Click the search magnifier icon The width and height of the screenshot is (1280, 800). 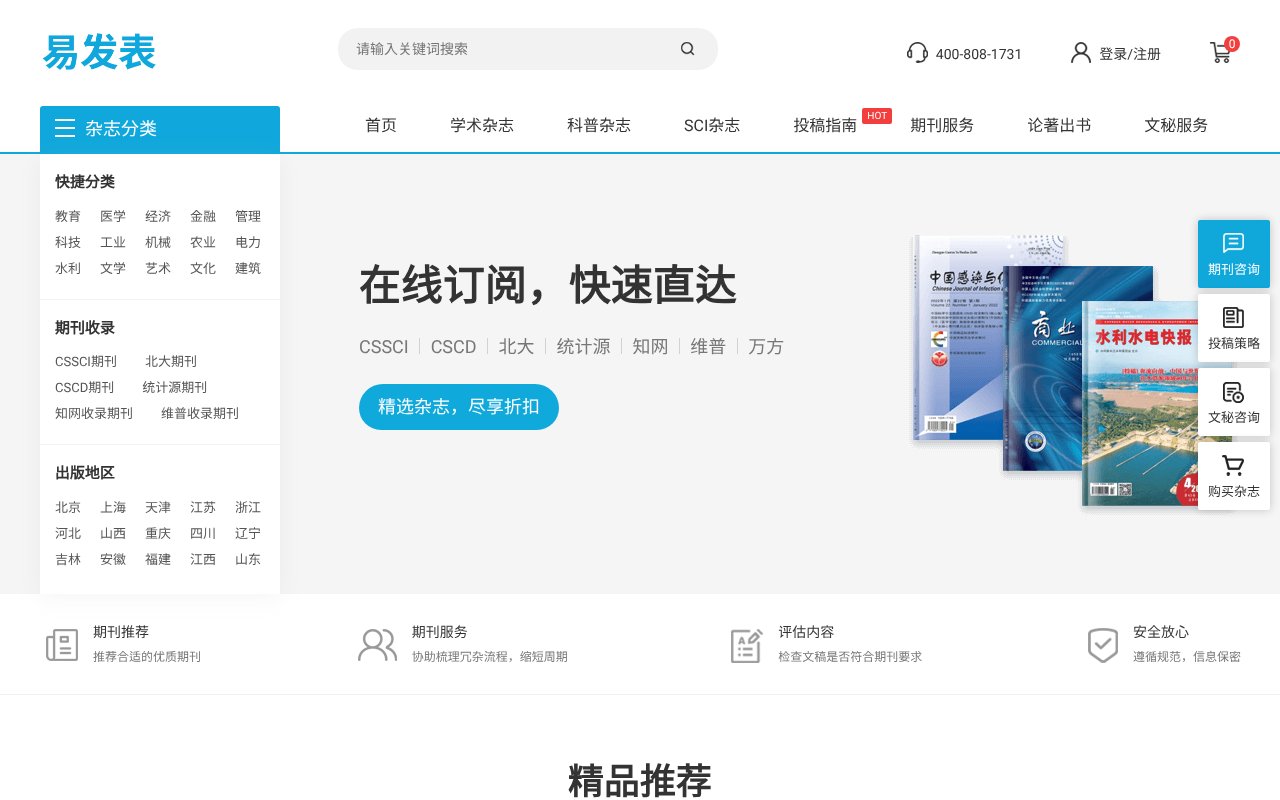tap(687, 48)
